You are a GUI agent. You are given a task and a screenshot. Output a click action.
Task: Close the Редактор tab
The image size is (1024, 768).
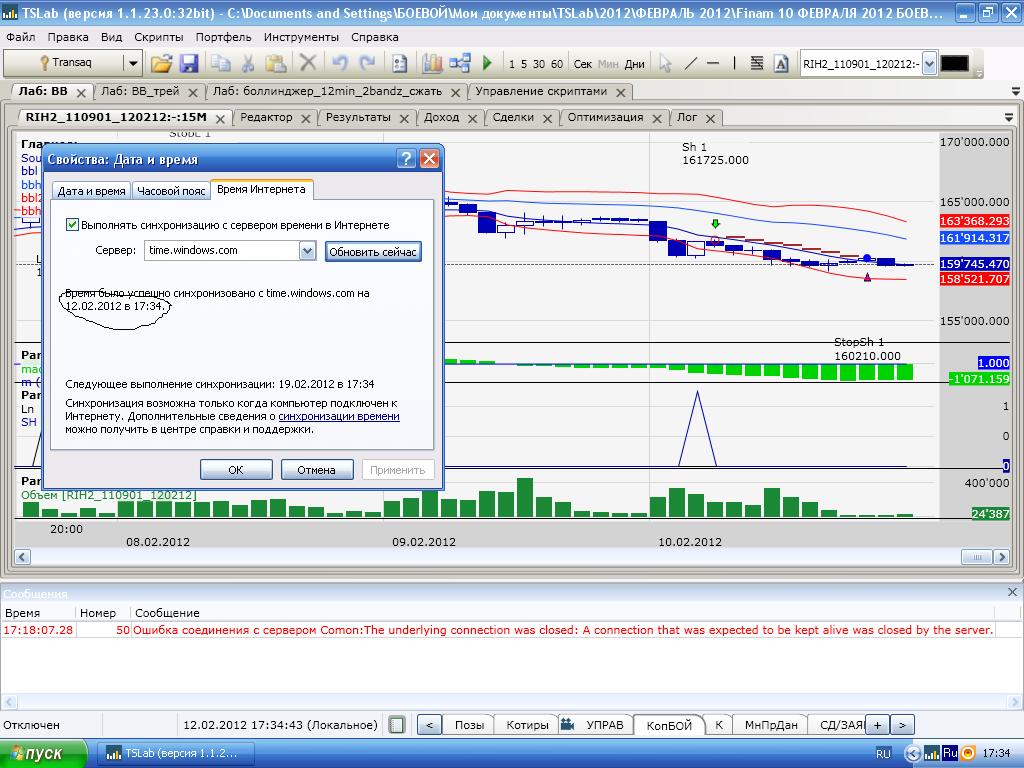[305, 117]
